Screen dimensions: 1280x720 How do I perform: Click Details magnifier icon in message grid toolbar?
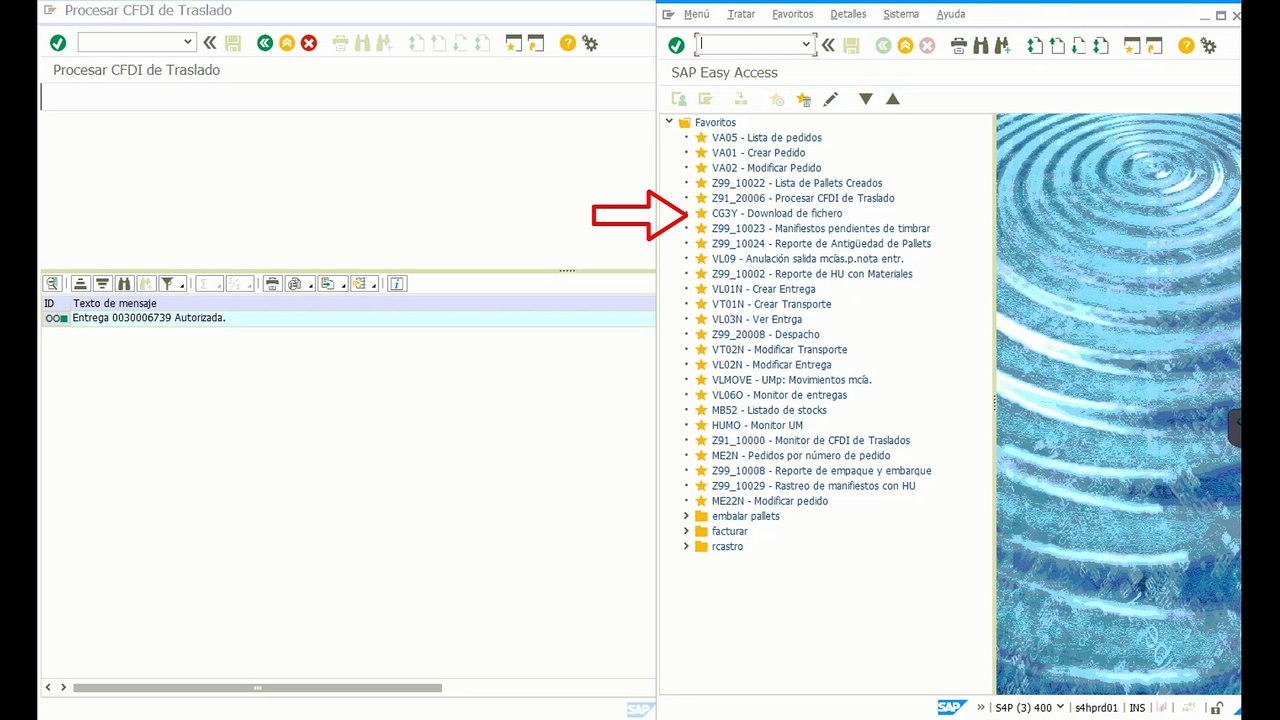point(52,284)
